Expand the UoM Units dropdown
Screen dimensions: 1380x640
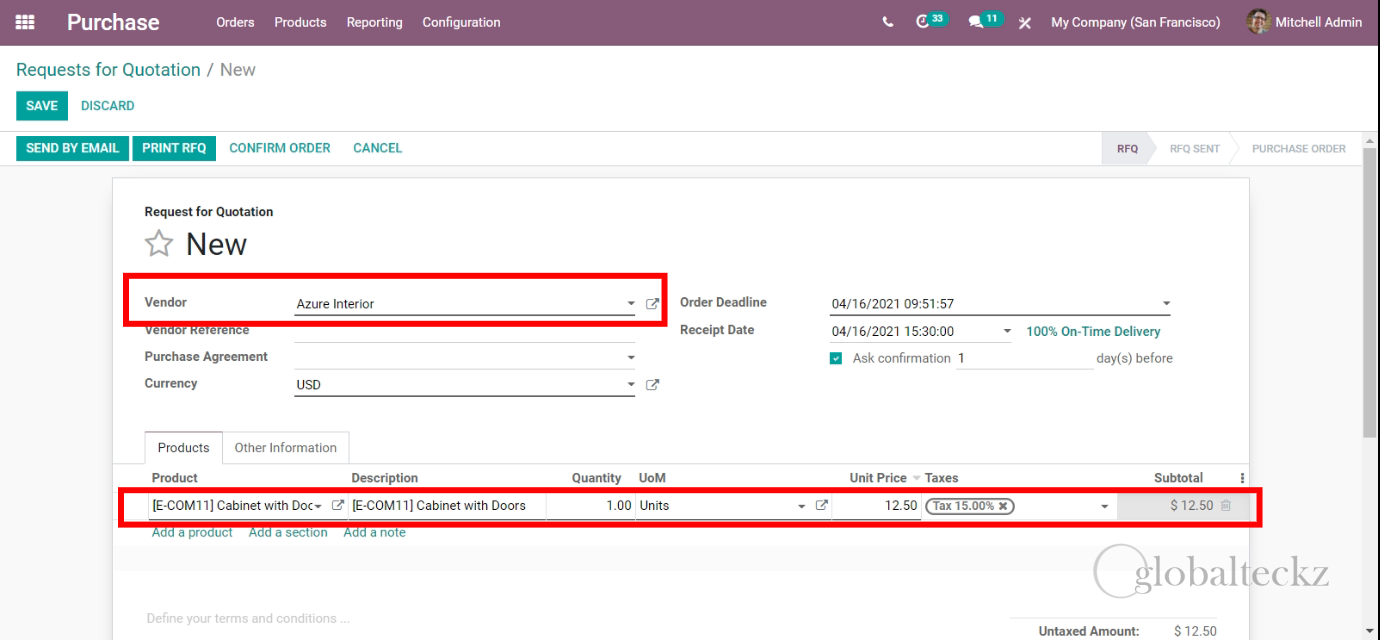801,506
